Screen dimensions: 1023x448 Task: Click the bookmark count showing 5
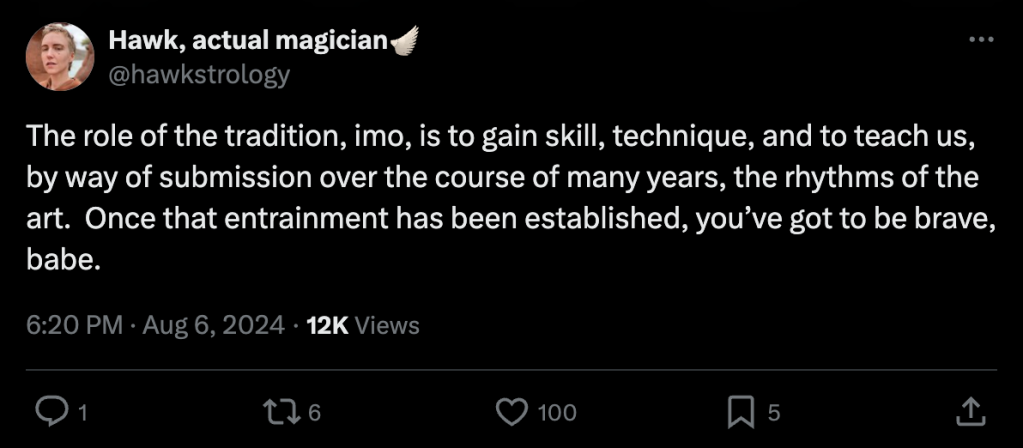pyautogui.click(x=773, y=412)
